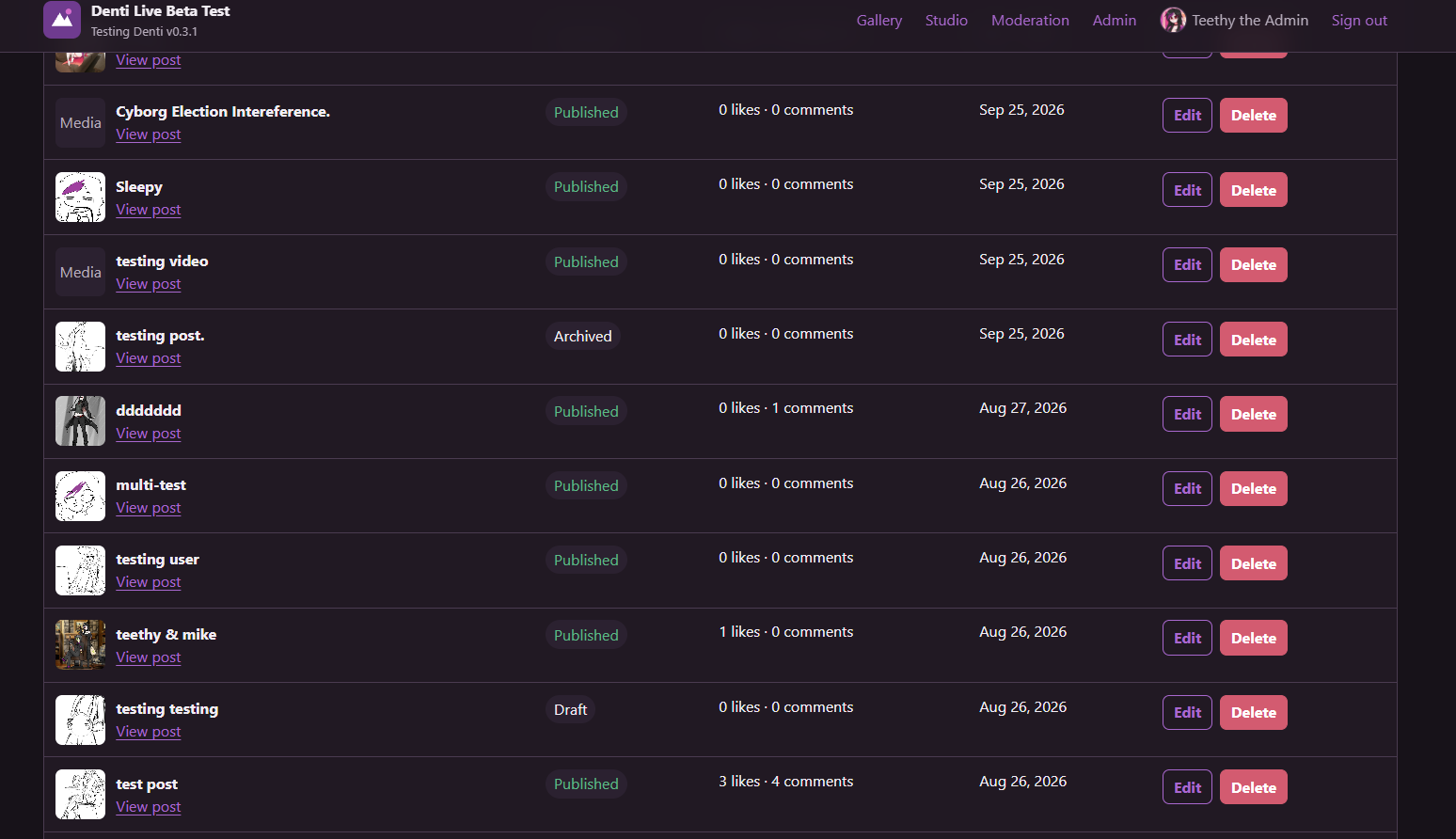Open the ddddddd post thumbnail
Screen dimensions: 1456x839
click(x=80, y=420)
